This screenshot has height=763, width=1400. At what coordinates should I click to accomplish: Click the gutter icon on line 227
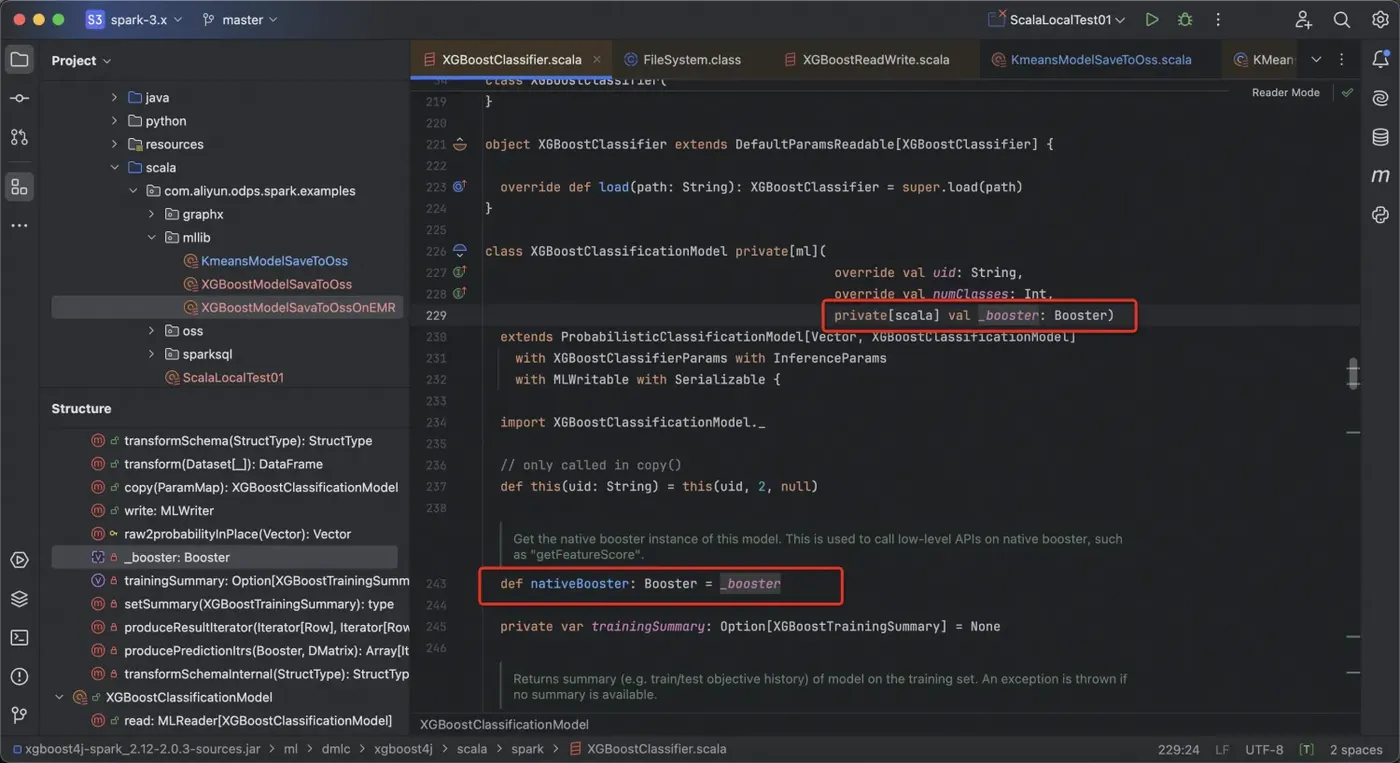coord(460,272)
